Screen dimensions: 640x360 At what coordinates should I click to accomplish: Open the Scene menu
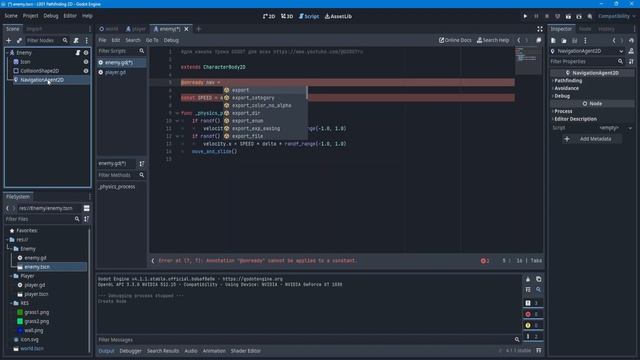click(11, 16)
